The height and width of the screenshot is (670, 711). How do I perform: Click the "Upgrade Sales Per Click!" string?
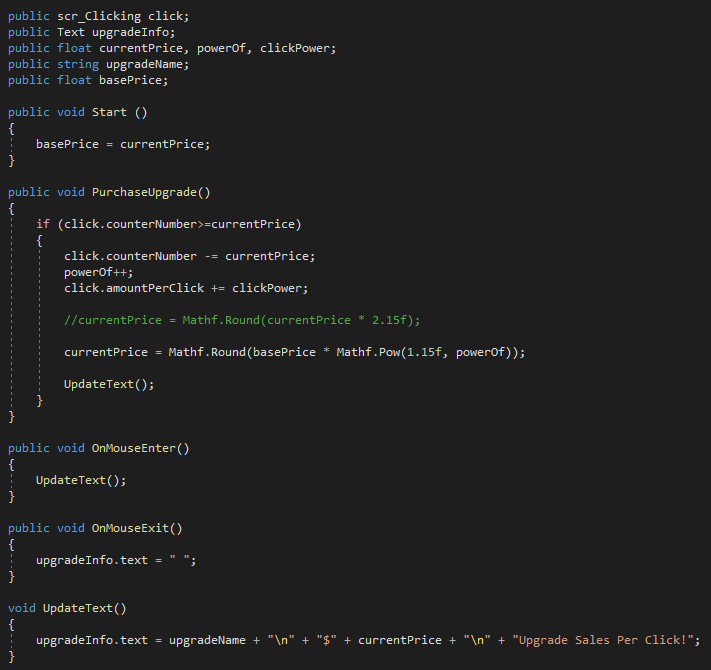click(x=601, y=640)
